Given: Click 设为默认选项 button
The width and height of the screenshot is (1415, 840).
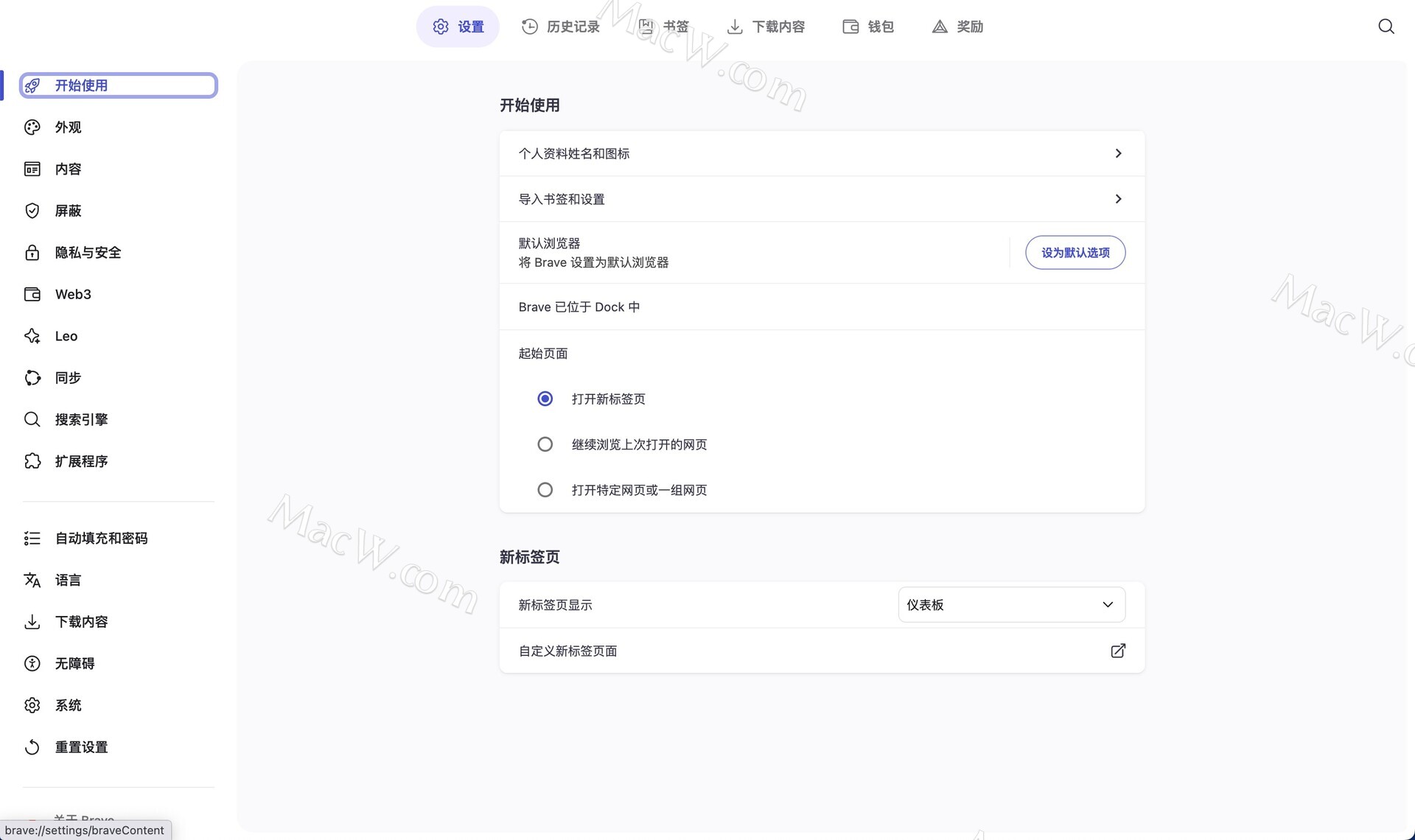Looking at the screenshot, I should point(1075,253).
